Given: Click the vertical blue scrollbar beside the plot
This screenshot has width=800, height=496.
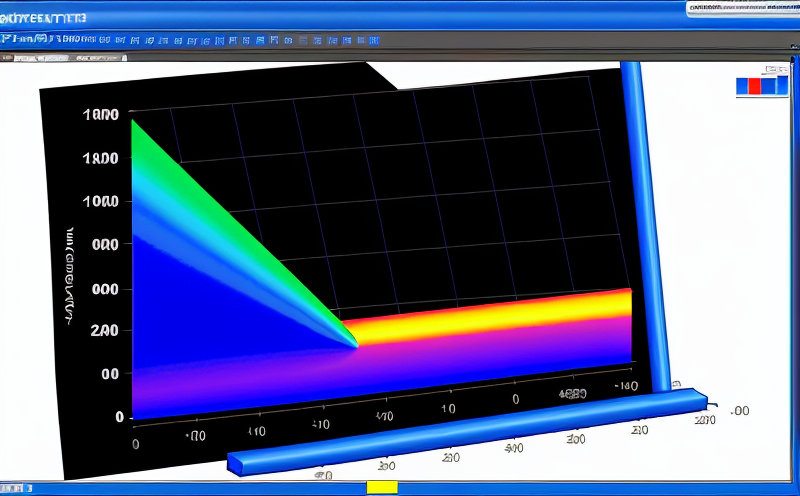Looking at the screenshot, I should [645, 227].
